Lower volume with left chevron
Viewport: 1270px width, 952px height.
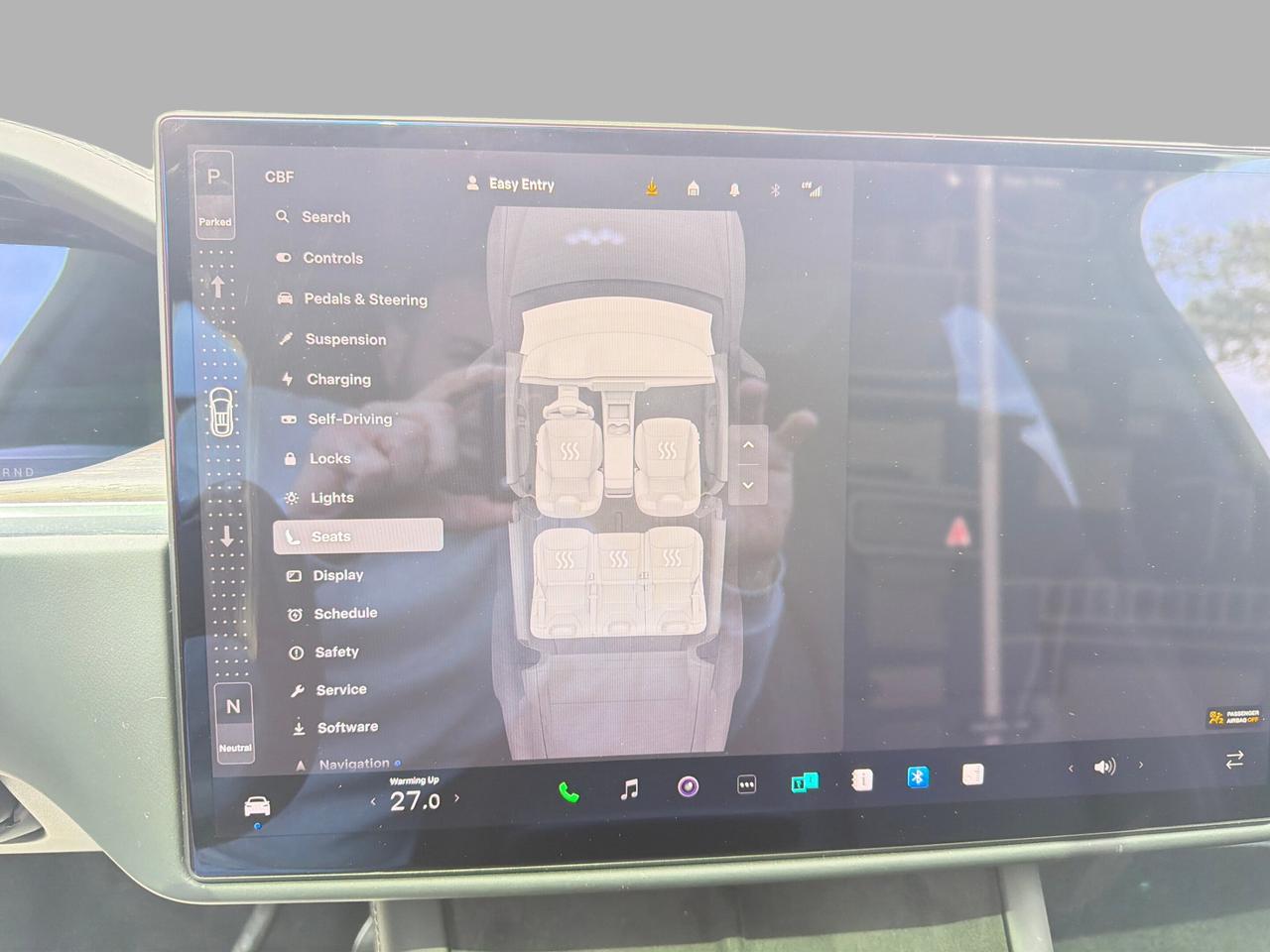click(x=1071, y=769)
